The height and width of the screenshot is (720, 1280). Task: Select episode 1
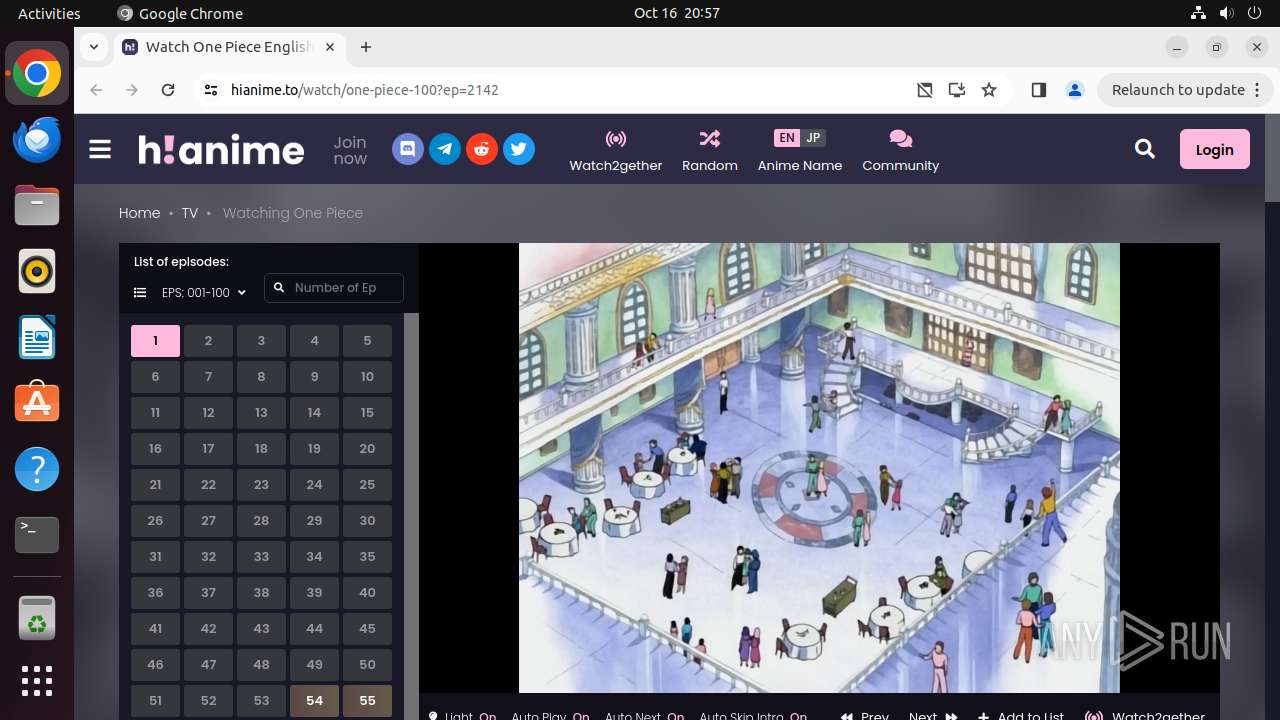tap(155, 341)
